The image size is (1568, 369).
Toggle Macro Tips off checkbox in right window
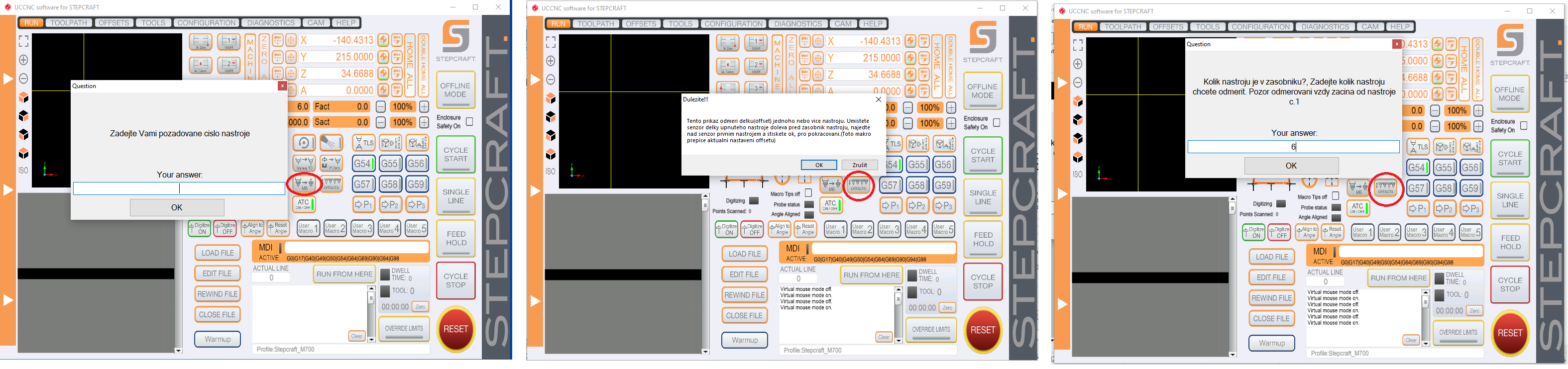tap(1336, 196)
